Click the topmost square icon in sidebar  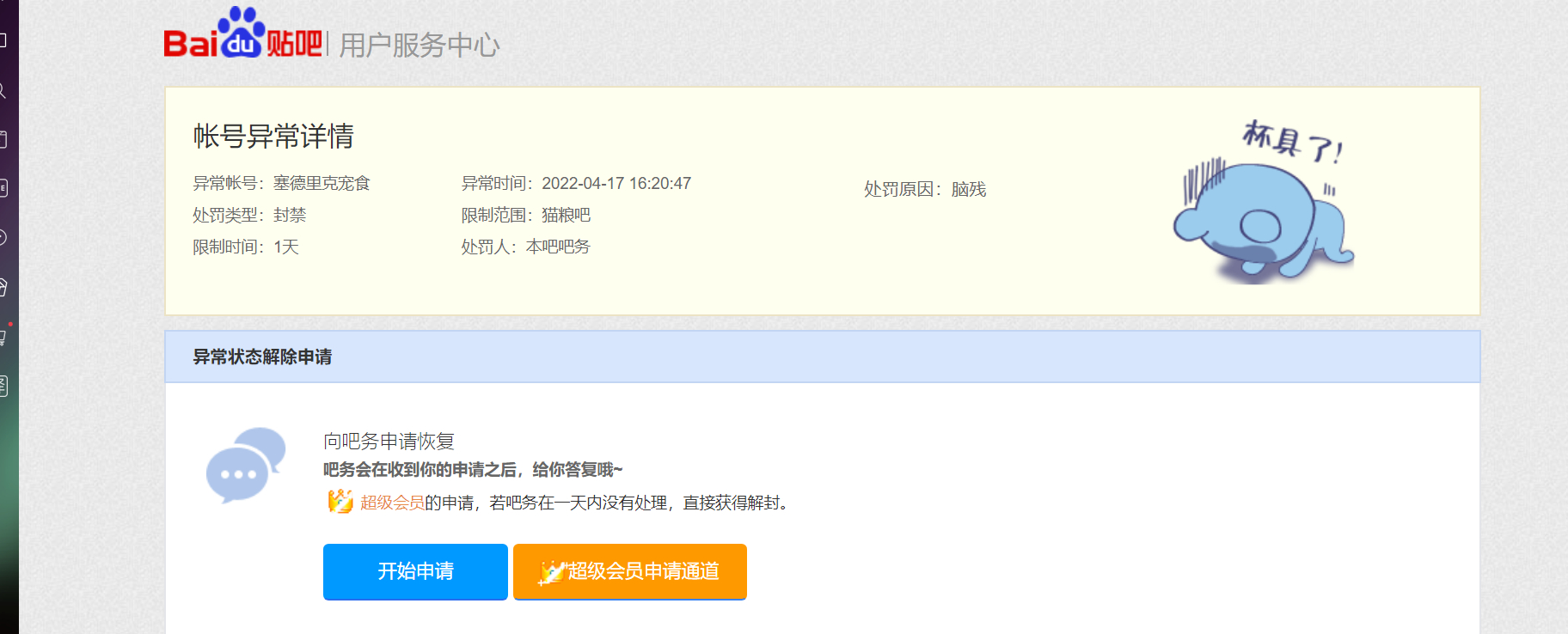tap(3, 40)
